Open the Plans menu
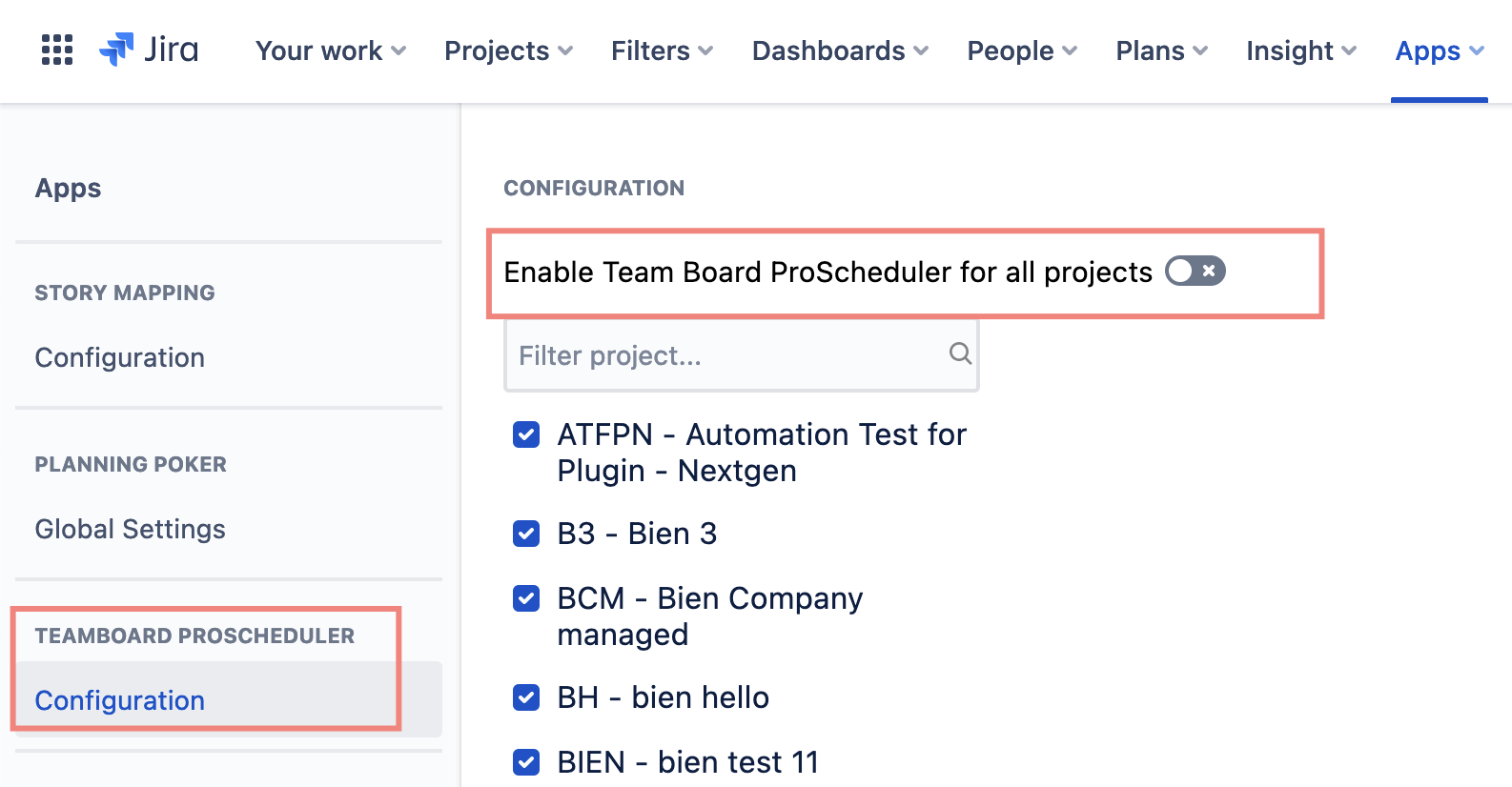 coord(1161,50)
